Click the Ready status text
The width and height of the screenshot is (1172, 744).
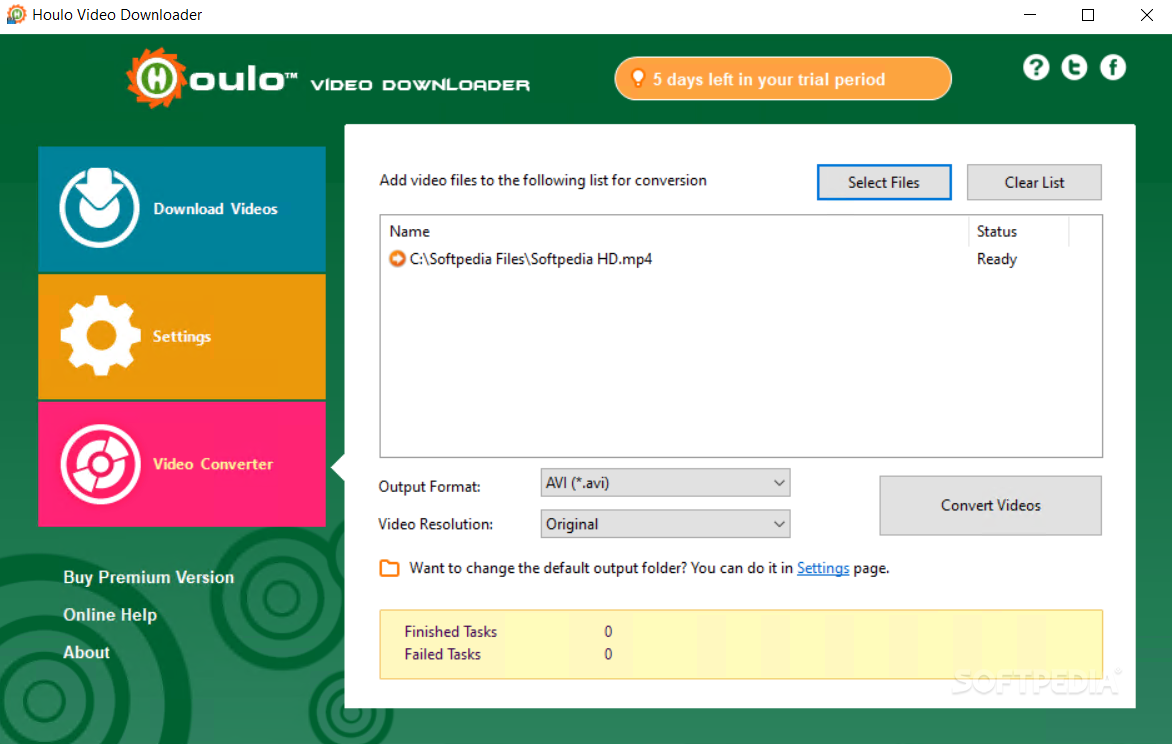click(x=996, y=259)
